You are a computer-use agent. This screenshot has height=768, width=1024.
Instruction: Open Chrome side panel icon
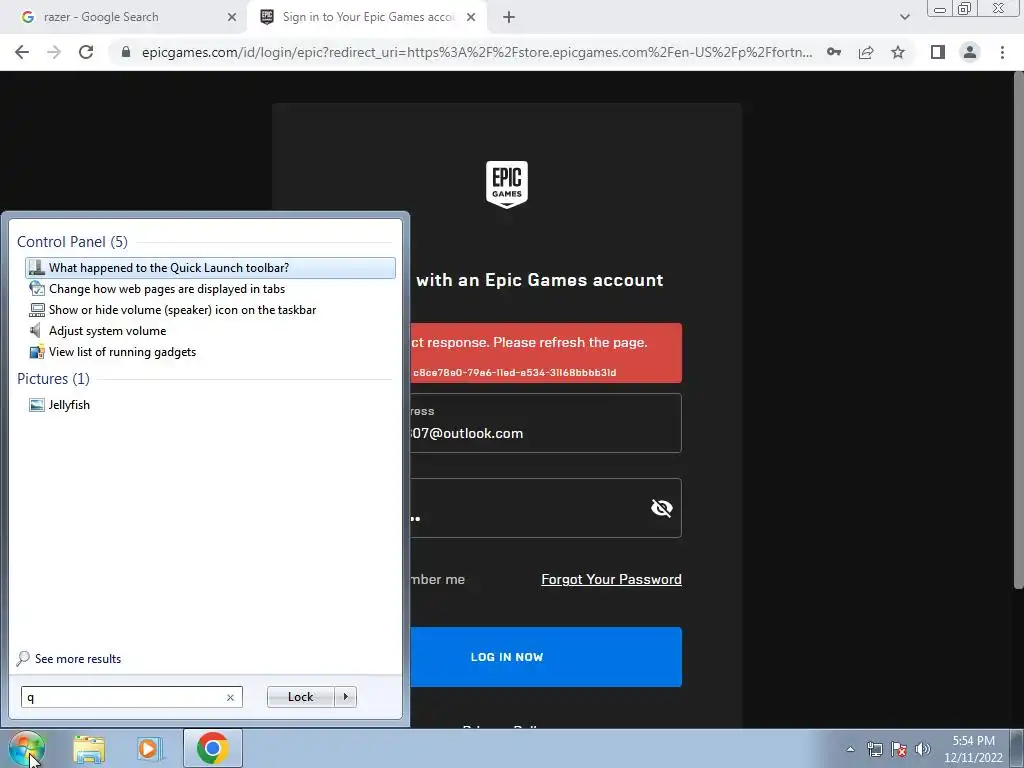click(938, 52)
